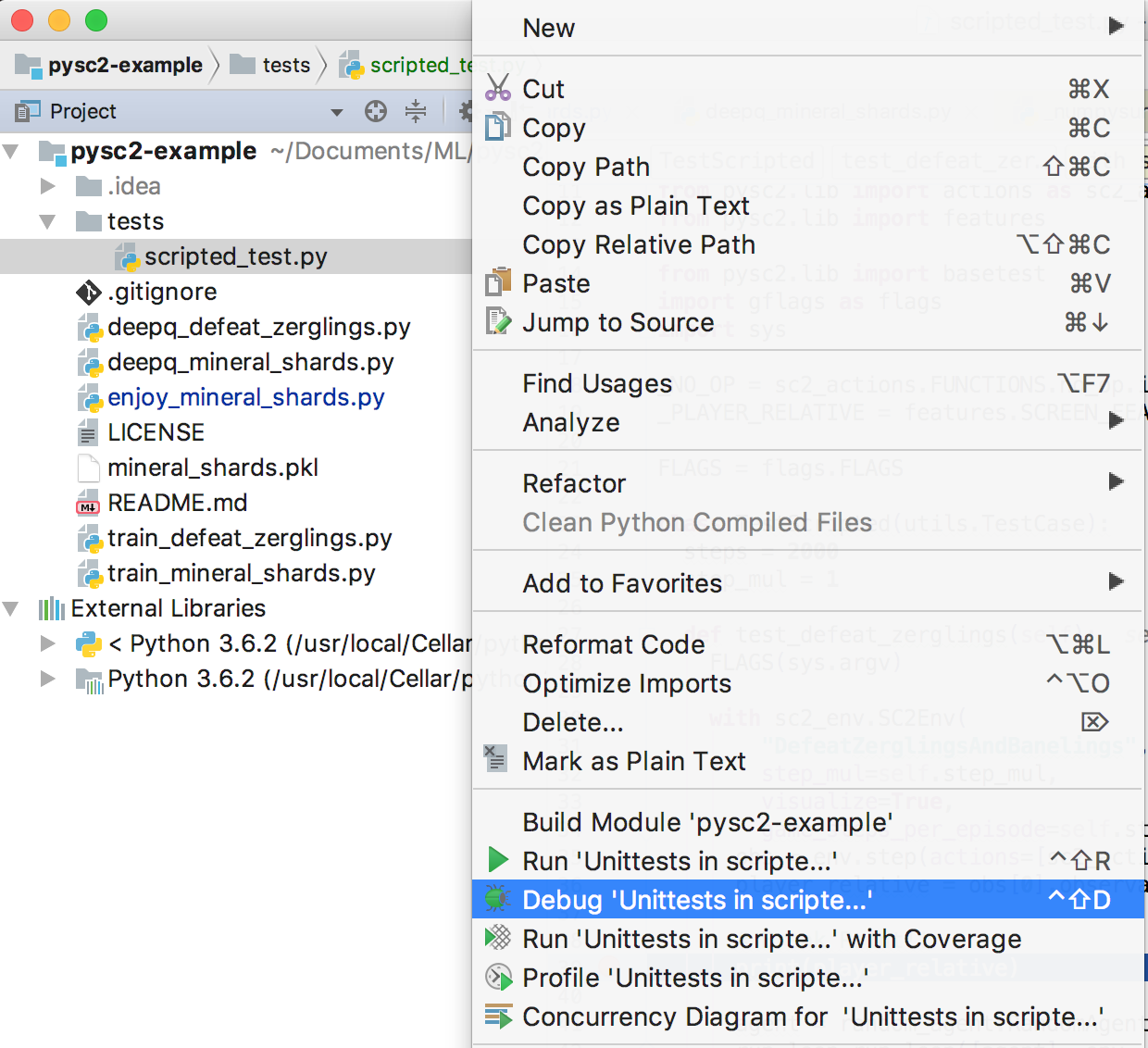1148x1048 pixels.
Task: Select enjoy_mineral_shards.py file
Action: [x=245, y=397]
